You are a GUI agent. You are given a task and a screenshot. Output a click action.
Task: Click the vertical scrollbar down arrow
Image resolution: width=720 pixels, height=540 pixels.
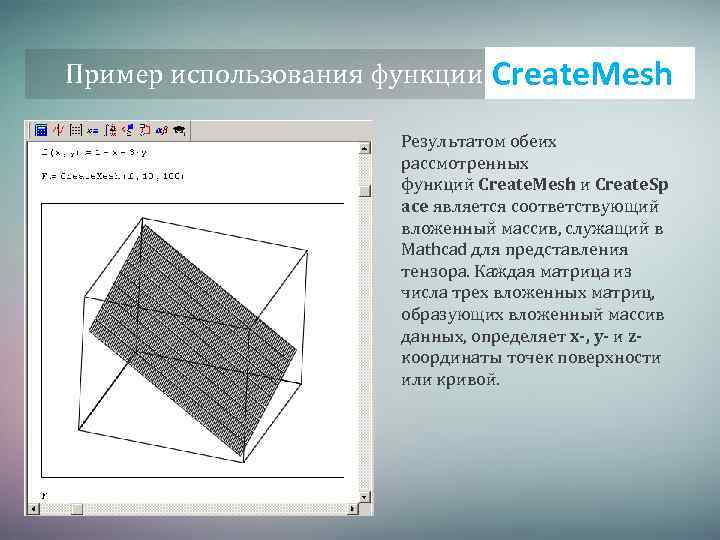364,497
